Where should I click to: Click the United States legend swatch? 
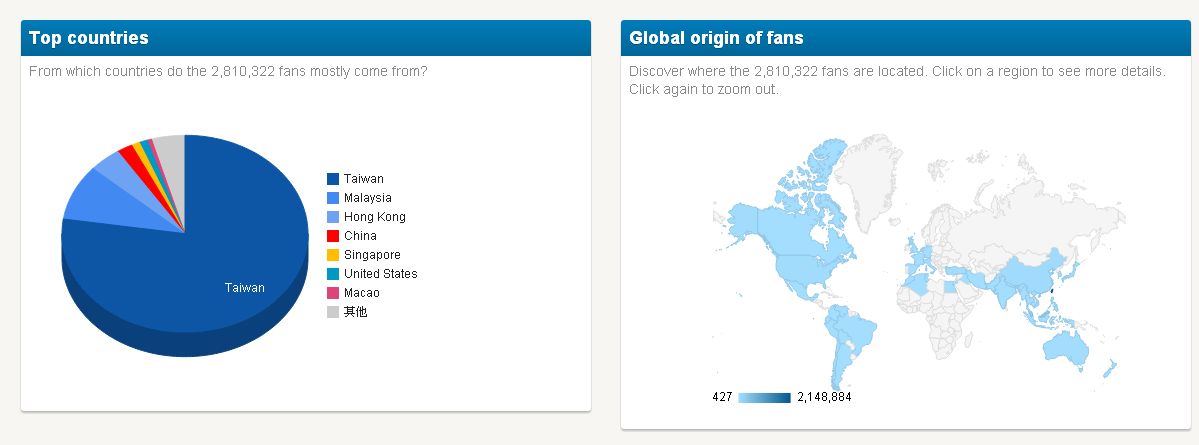point(333,274)
